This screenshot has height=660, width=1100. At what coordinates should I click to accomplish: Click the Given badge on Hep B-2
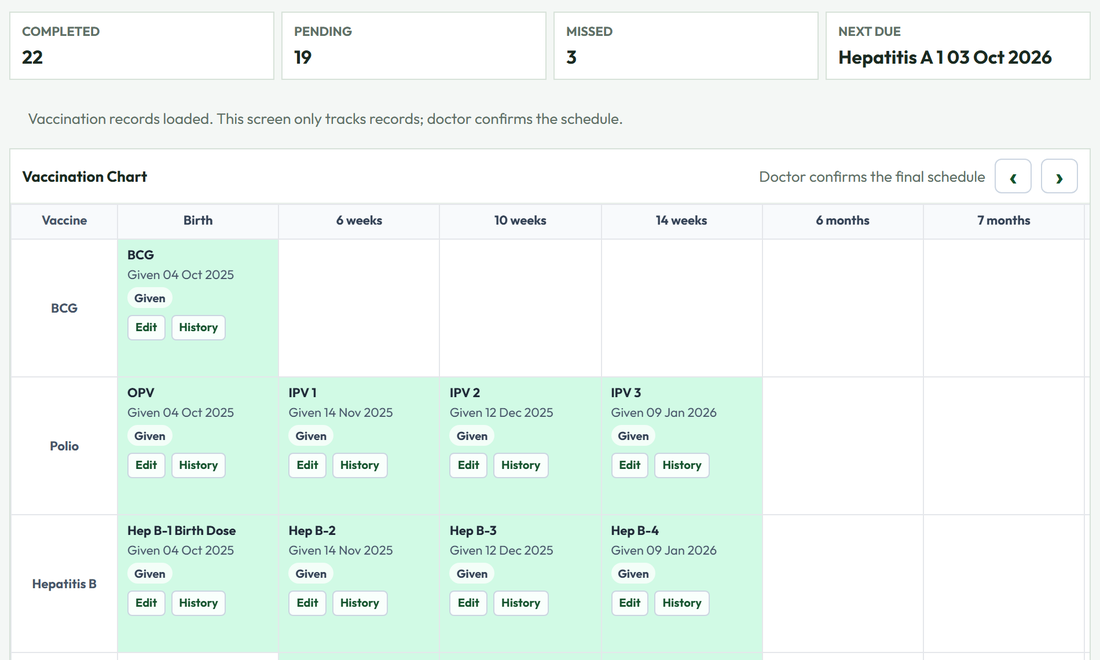point(311,574)
